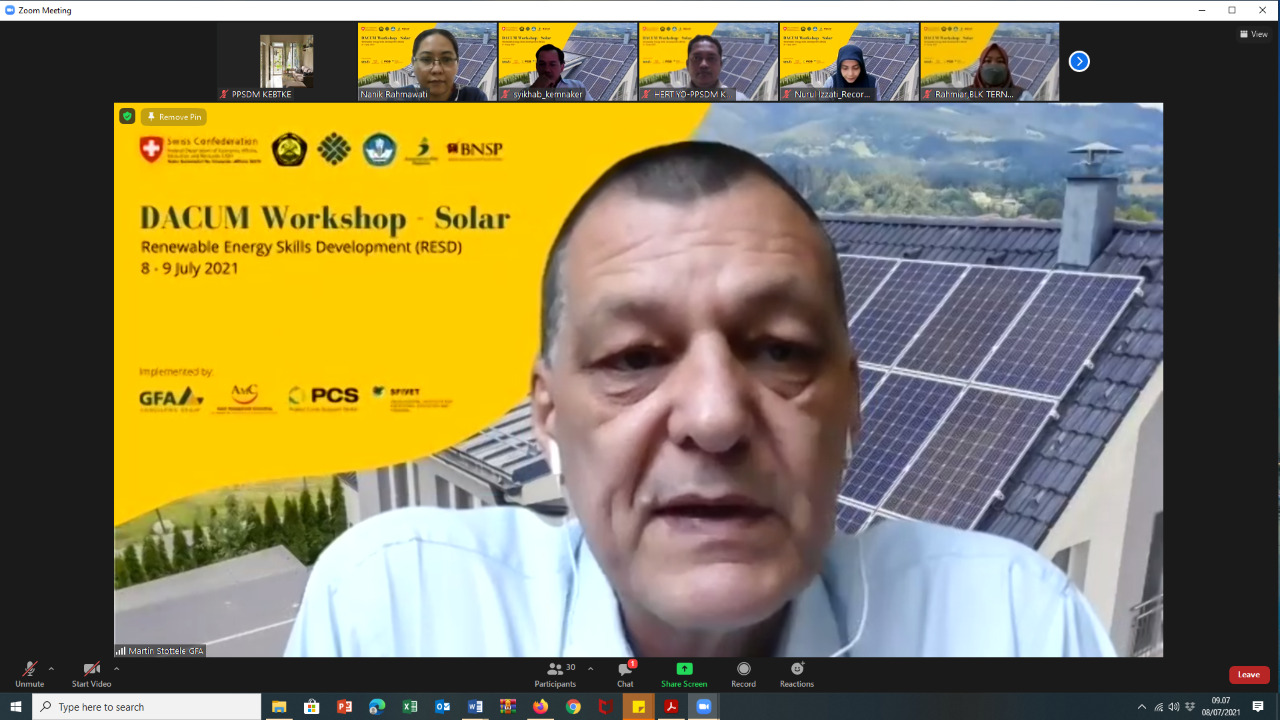Leave the meeting

pyautogui.click(x=1248, y=674)
